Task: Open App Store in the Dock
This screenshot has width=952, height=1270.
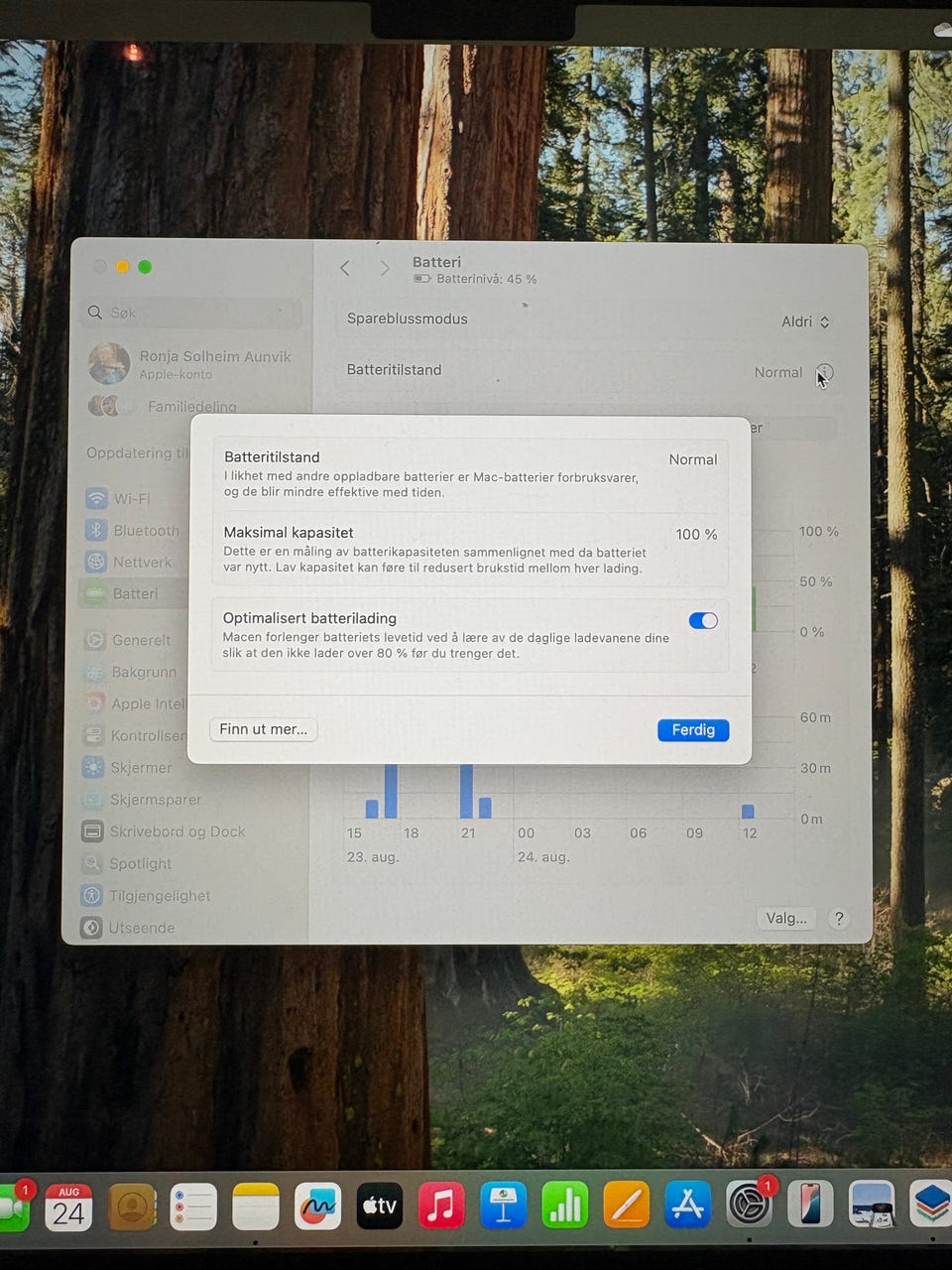Action: [688, 1206]
